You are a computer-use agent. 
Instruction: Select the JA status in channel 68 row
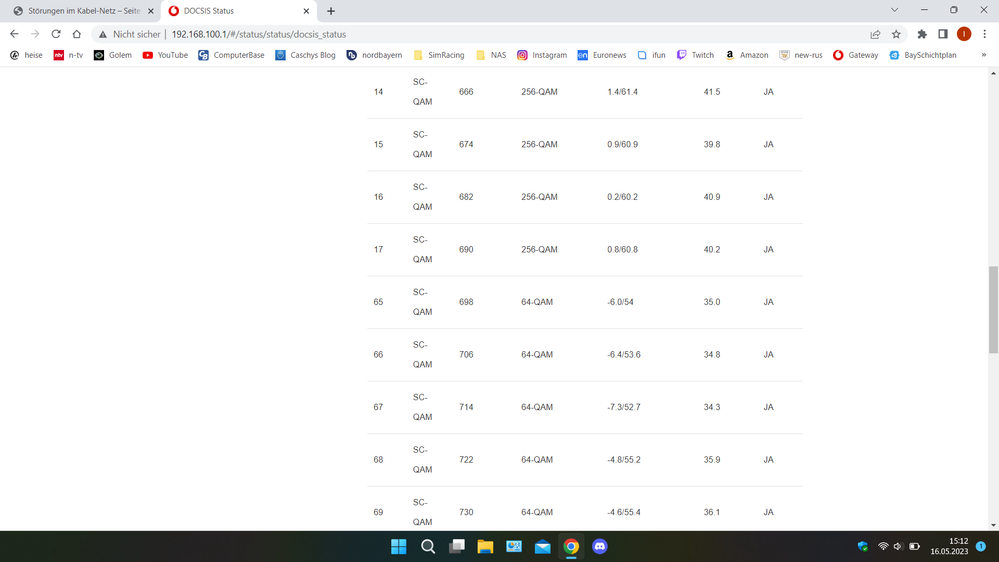pos(768,459)
